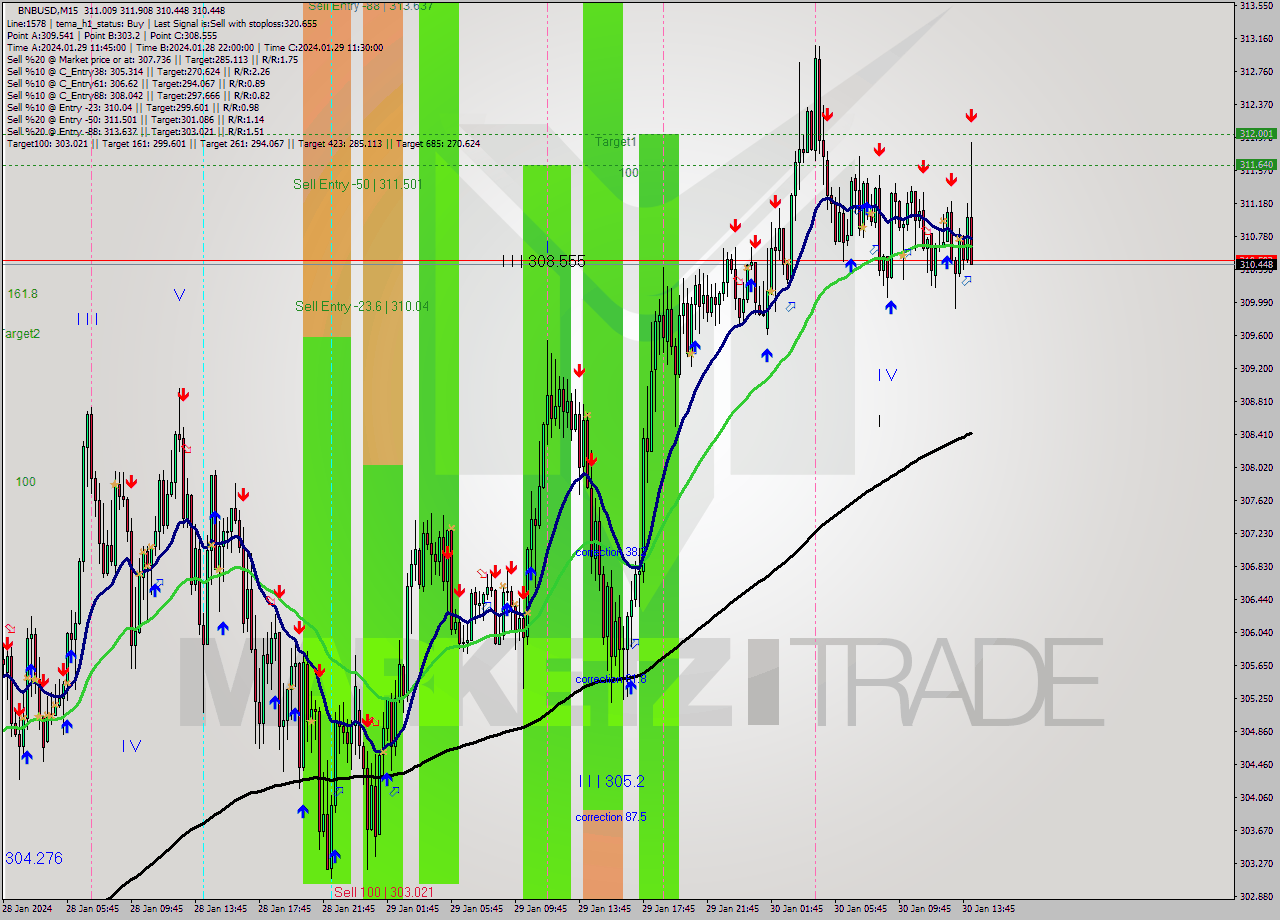Click the '29 Jan 13:45' time axis label

[604, 910]
